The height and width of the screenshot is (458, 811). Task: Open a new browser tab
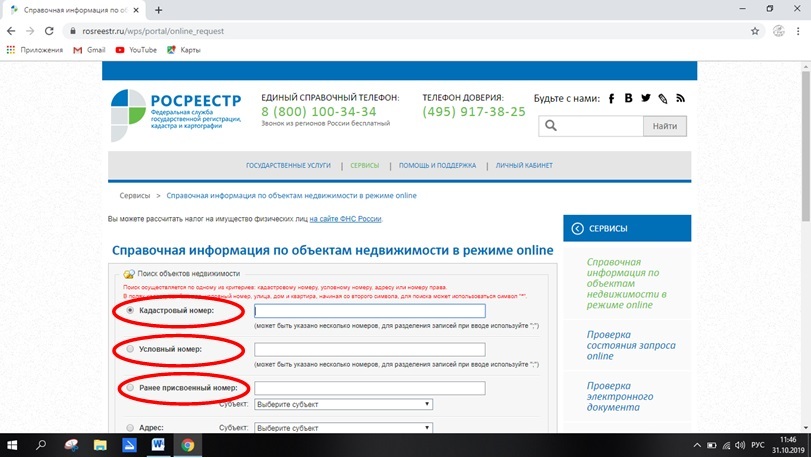tap(158, 10)
